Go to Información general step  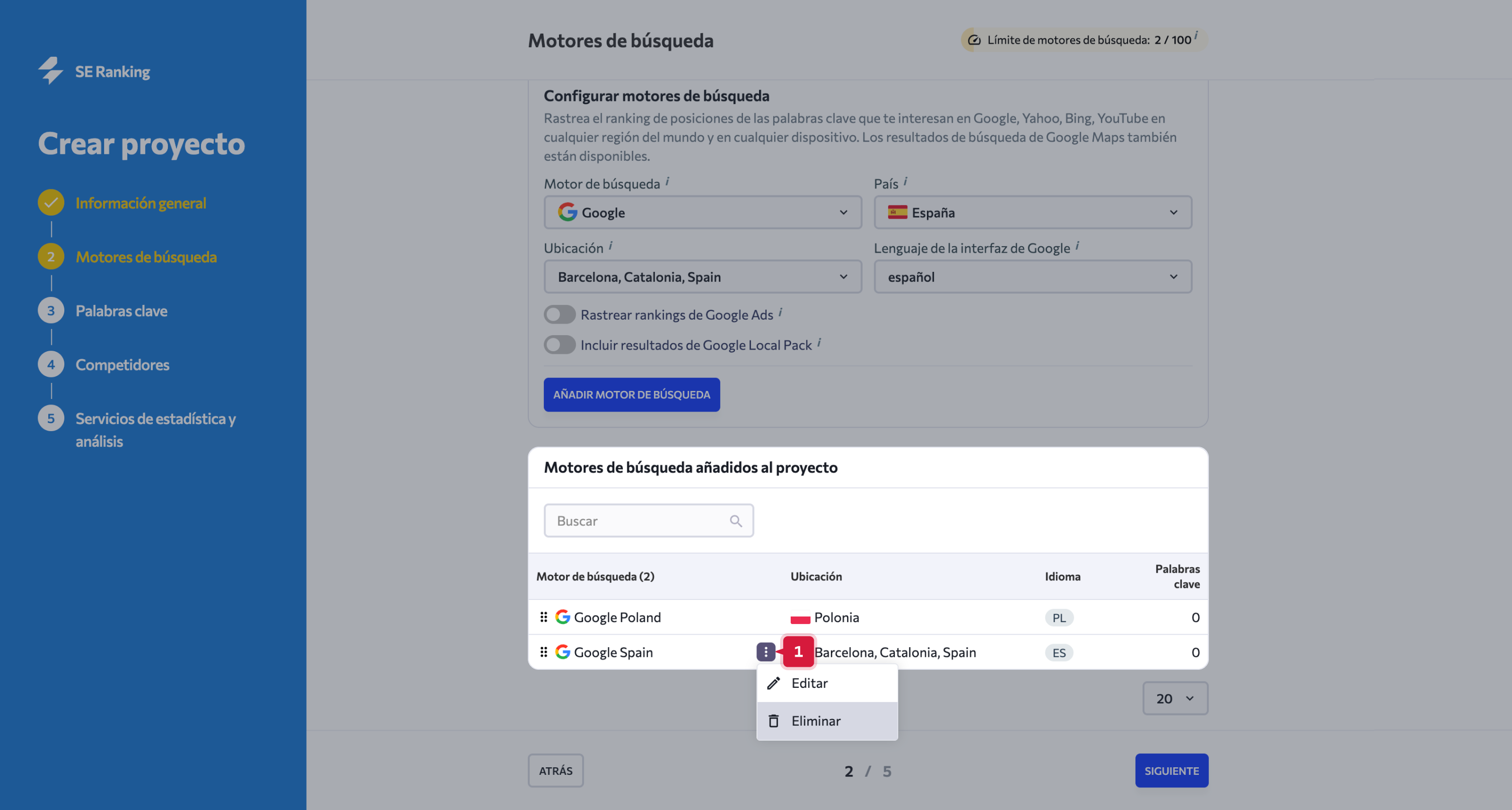point(141,203)
